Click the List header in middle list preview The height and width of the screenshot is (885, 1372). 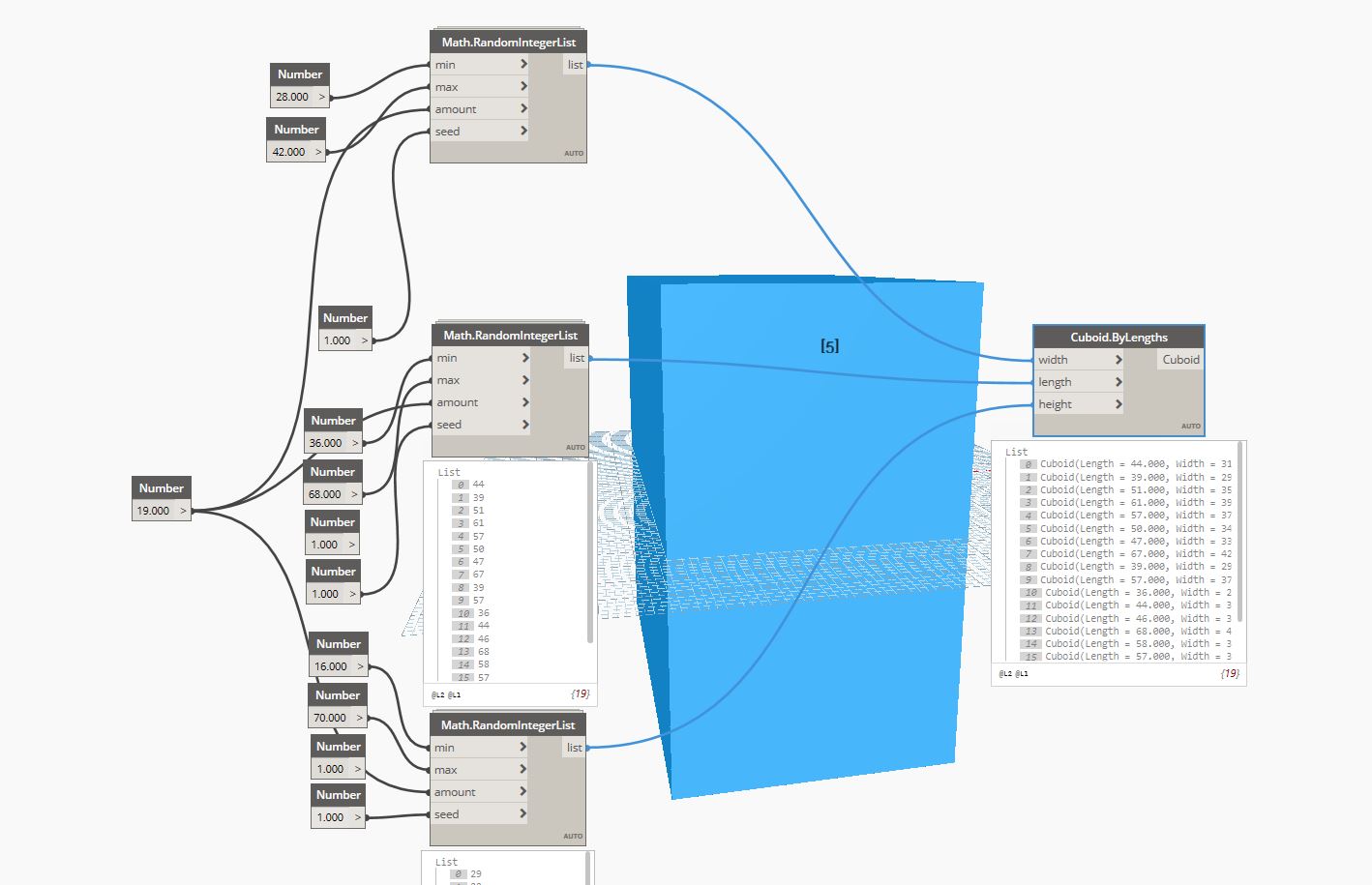(x=449, y=472)
